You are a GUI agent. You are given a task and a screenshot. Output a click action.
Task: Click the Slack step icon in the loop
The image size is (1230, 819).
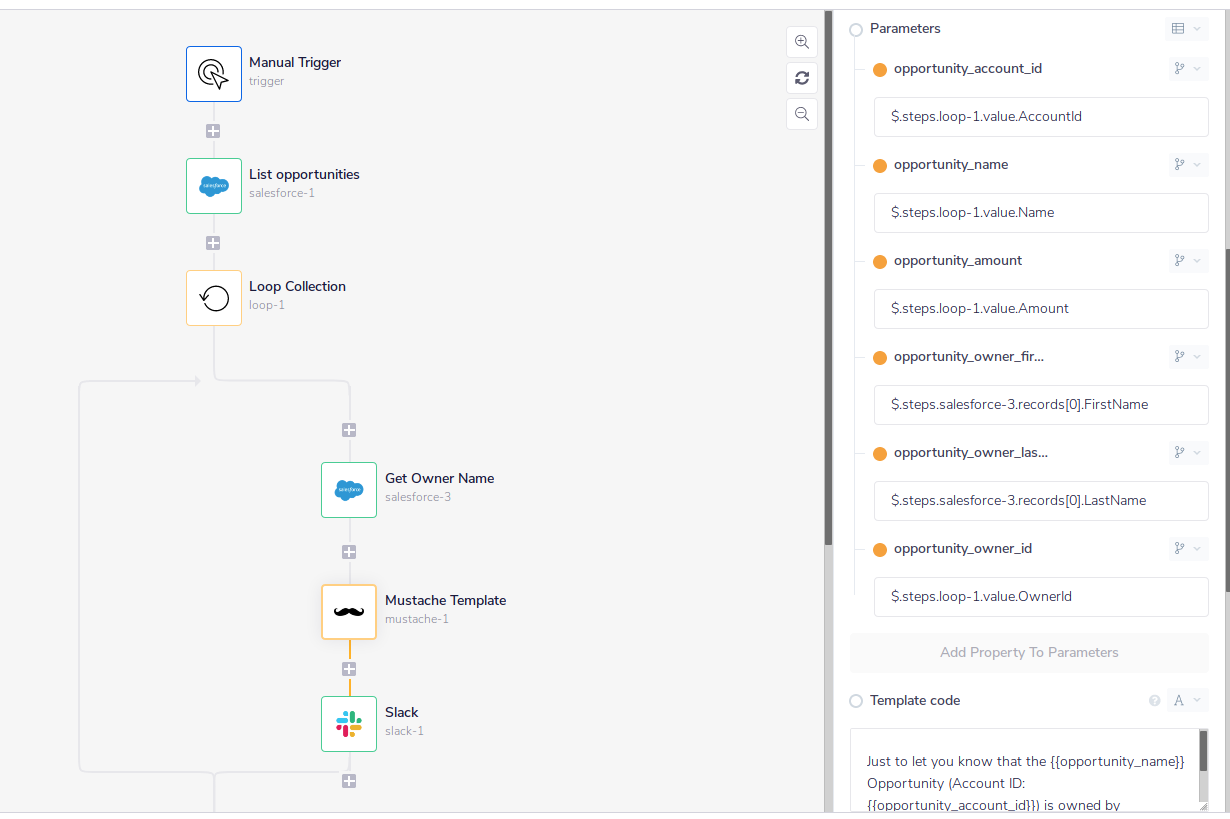348,723
